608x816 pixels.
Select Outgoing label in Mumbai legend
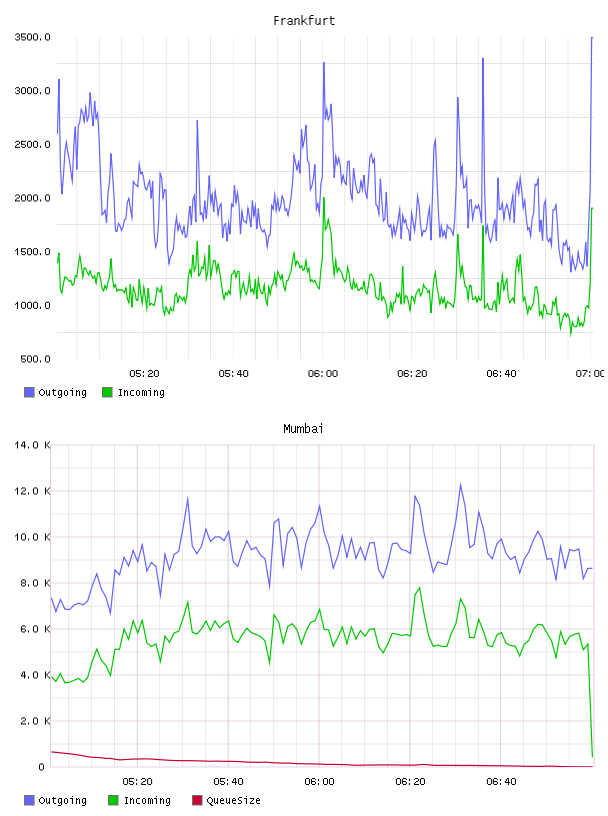pyautogui.click(x=62, y=800)
